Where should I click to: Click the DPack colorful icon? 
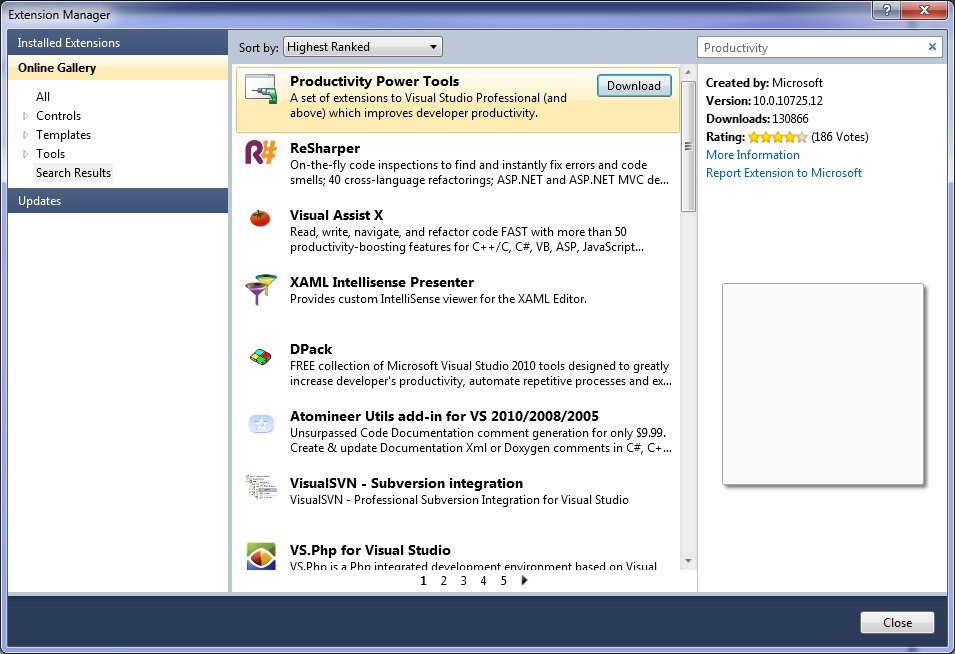(x=261, y=356)
